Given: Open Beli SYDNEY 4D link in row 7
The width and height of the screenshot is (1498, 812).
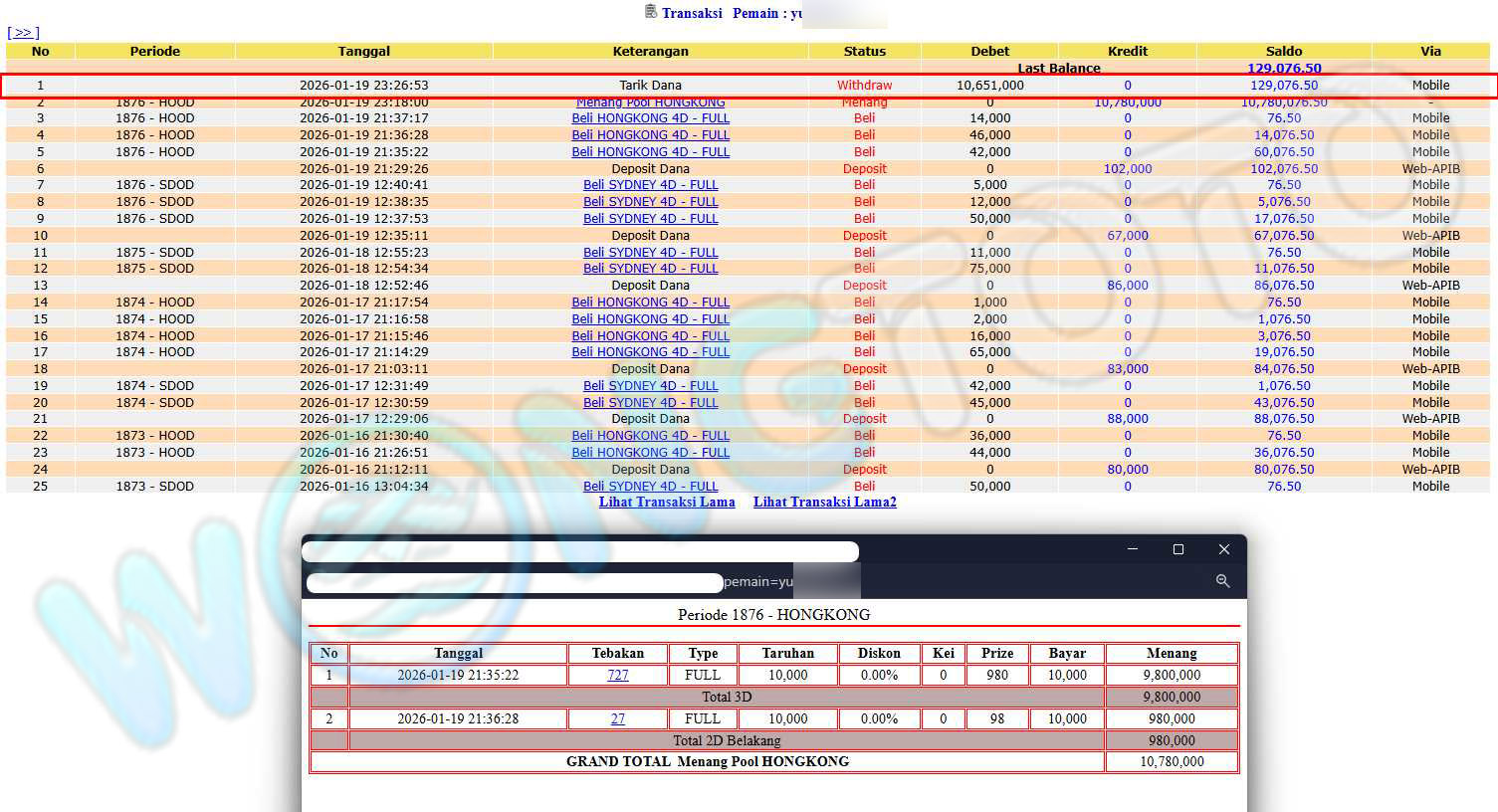Looking at the screenshot, I should point(650,185).
